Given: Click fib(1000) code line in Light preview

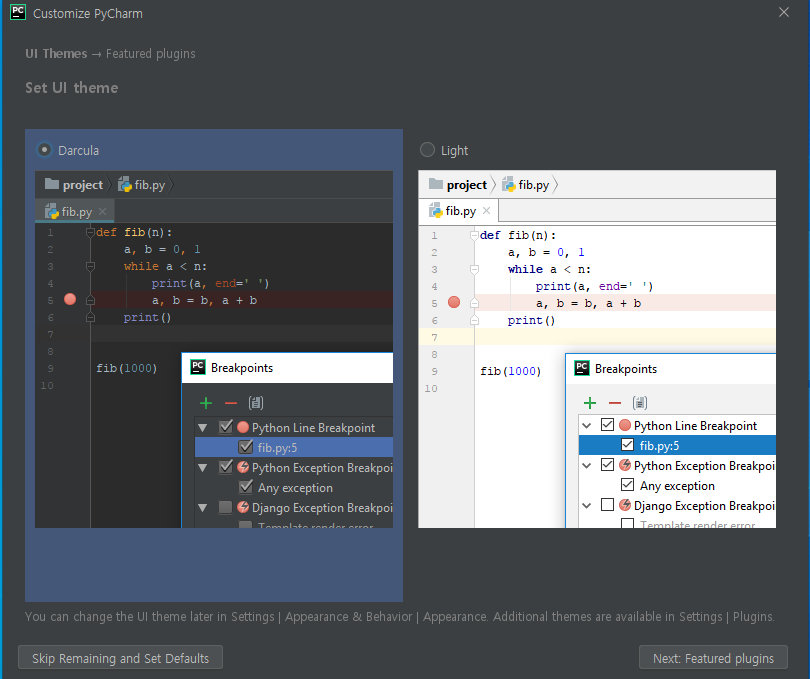Looking at the screenshot, I should click(x=510, y=371).
